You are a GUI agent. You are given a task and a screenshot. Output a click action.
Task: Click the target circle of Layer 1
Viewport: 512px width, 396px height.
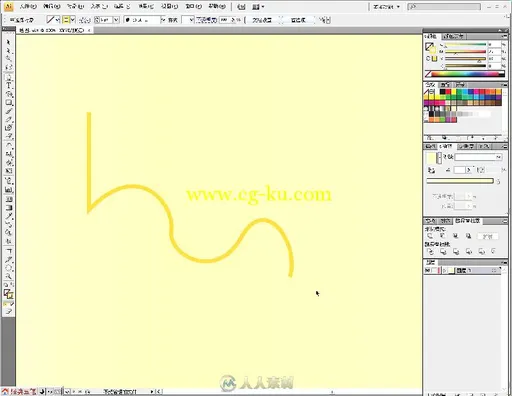pyautogui.click(x=494, y=270)
